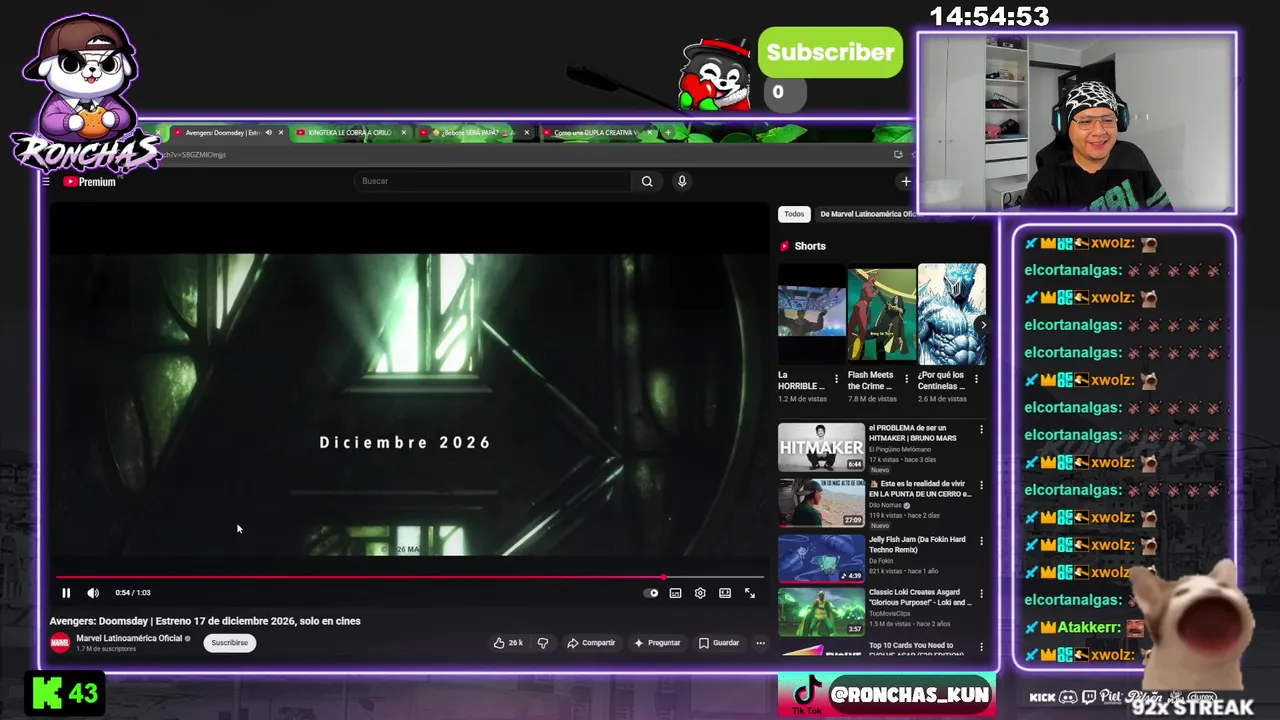
Task: Close the ¿Bebote SERÁ PAPÁ? tab
Action: pyautogui.click(x=527, y=133)
